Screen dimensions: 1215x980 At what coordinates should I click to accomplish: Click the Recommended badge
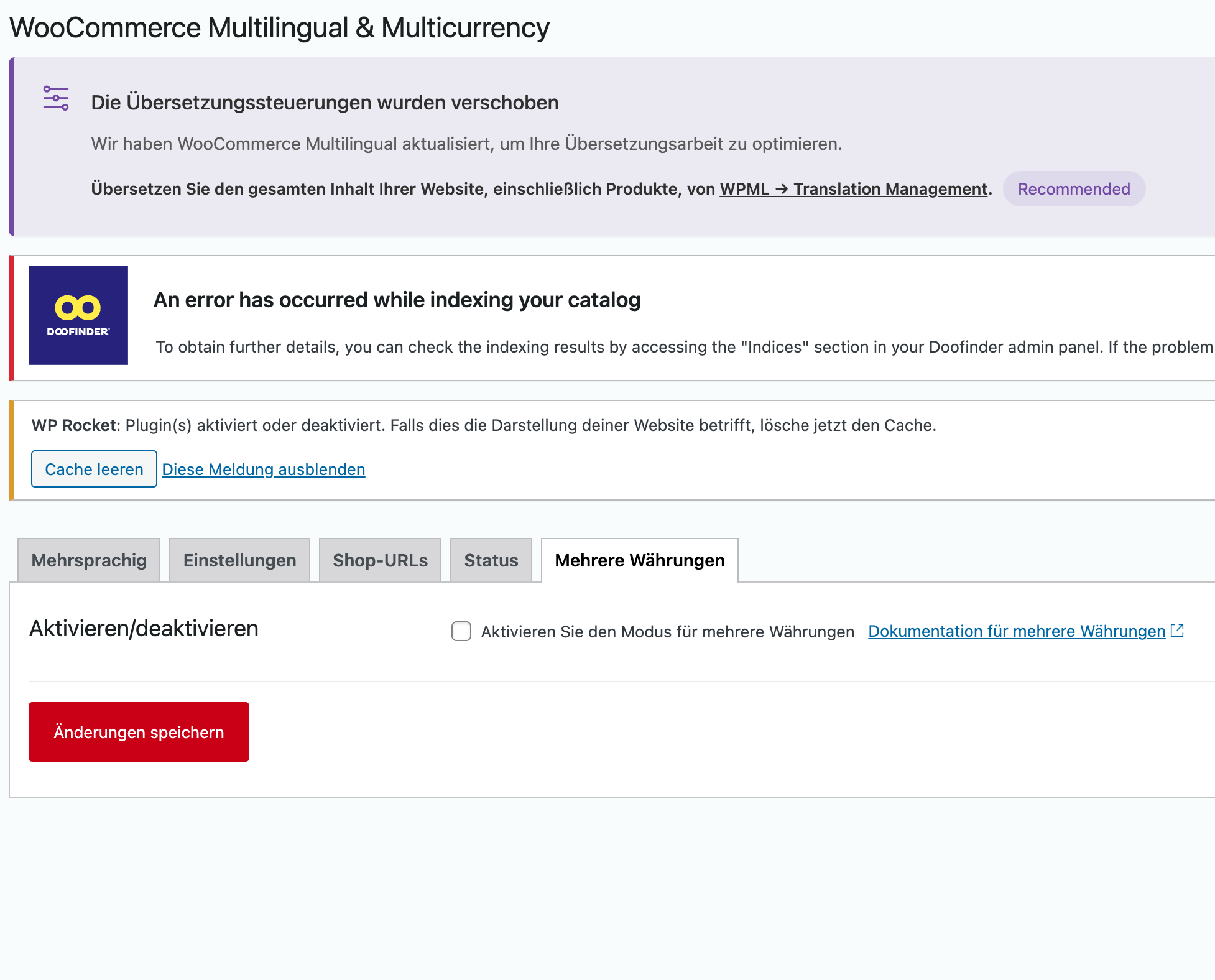coord(1074,189)
